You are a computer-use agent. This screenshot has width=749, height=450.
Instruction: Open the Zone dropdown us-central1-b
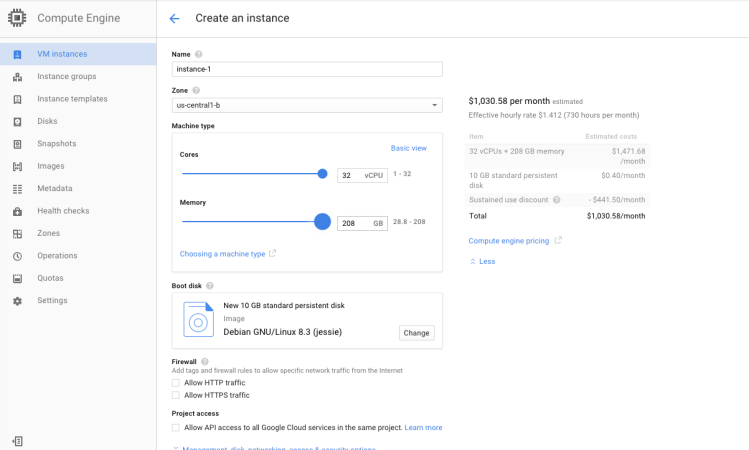[x=307, y=105]
